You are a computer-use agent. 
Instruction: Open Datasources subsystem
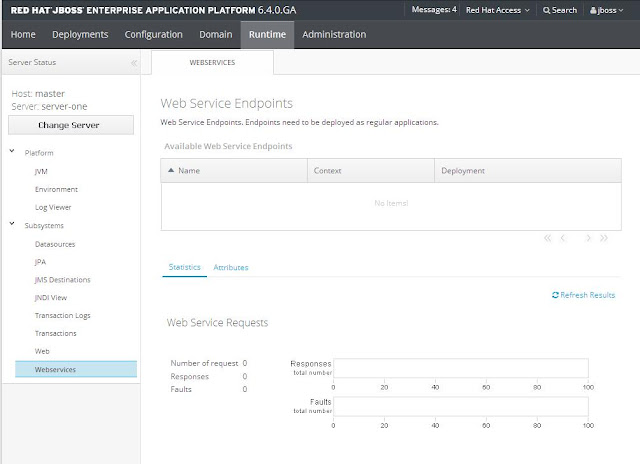[x=55, y=244]
